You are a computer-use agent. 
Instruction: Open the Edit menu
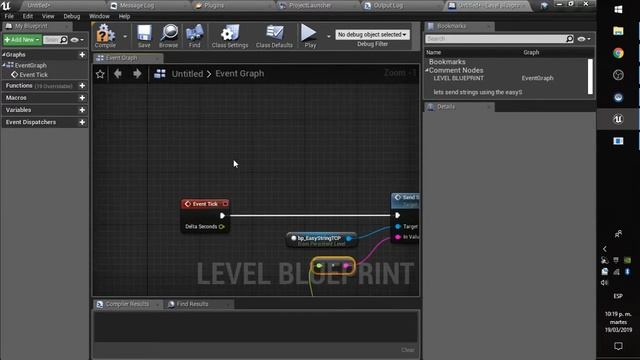[28, 16]
